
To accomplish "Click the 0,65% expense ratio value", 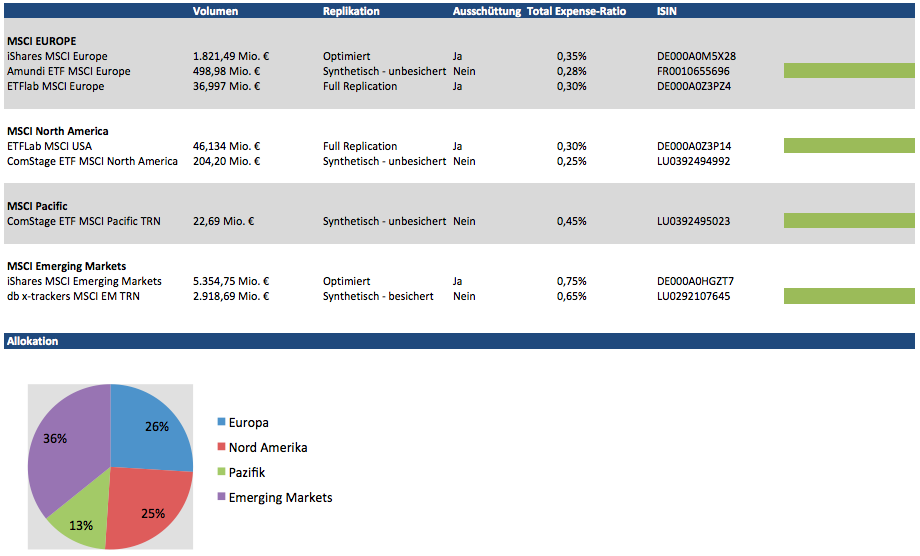I will (571, 296).
